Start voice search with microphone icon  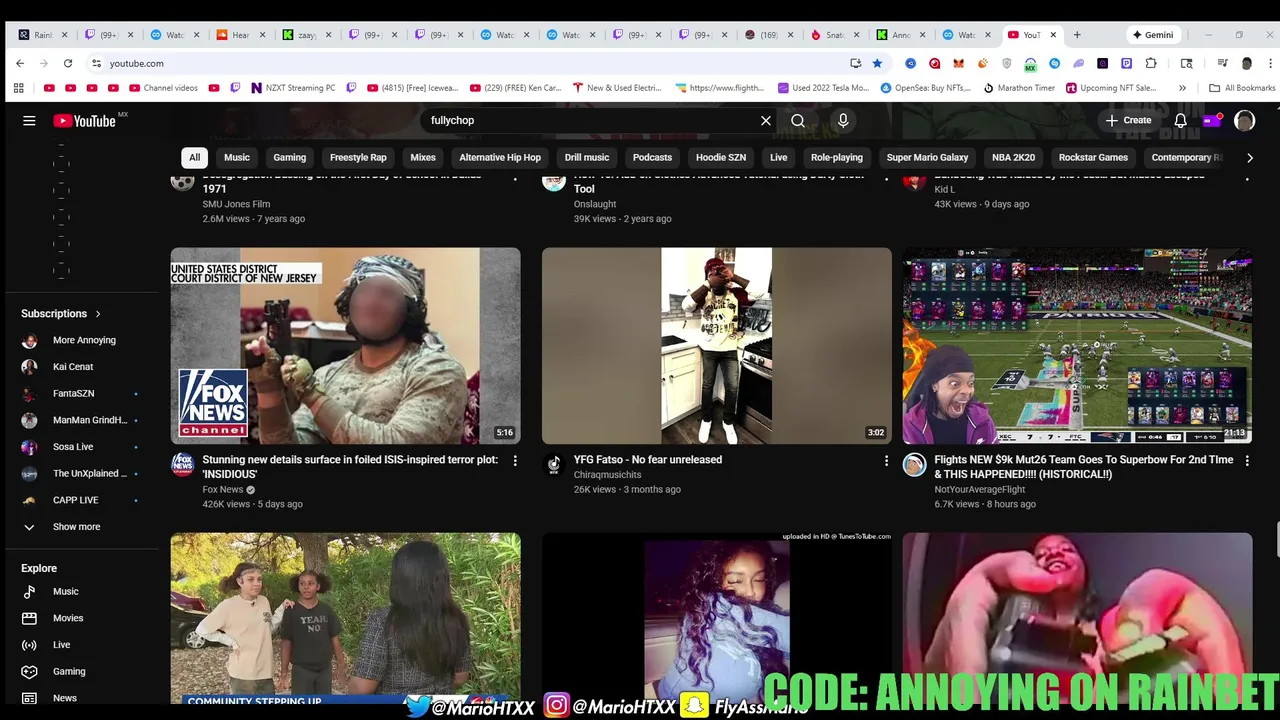(843, 120)
